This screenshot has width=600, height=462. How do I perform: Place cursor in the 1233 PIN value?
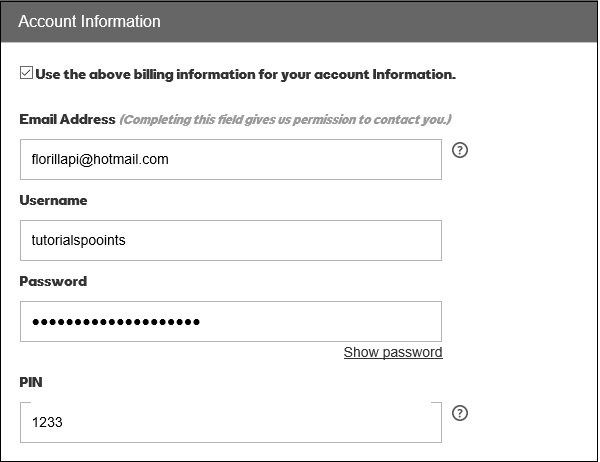coord(47,422)
